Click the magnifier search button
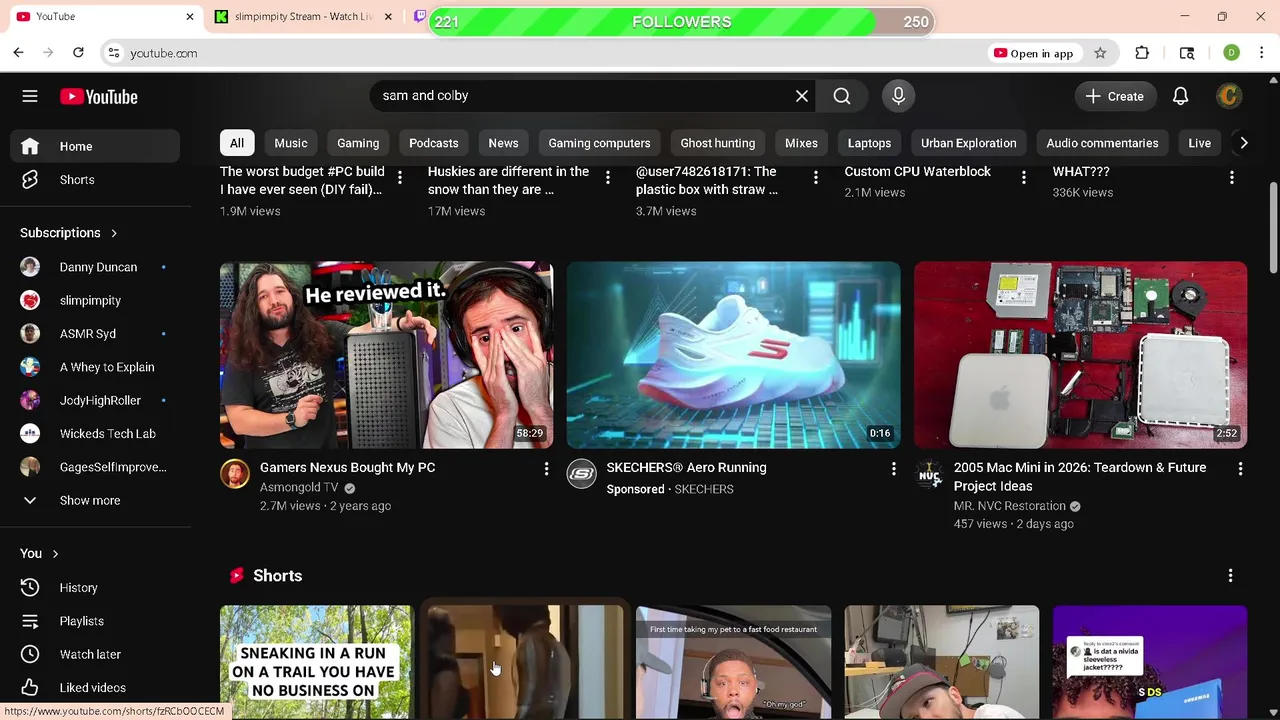This screenshot has height=720, width=1280. tap(842, 96)
